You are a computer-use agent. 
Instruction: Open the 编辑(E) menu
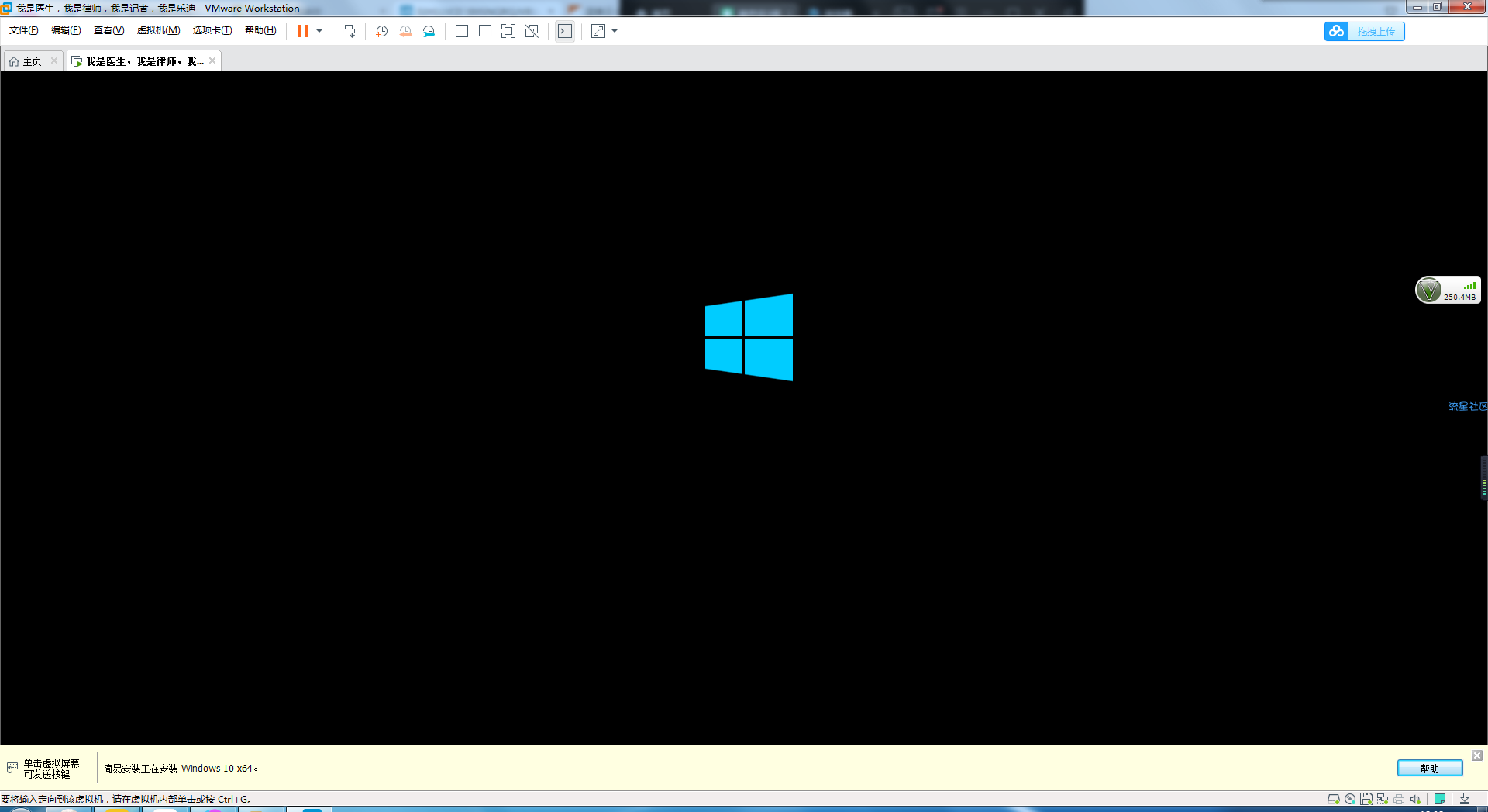point(66,30)
